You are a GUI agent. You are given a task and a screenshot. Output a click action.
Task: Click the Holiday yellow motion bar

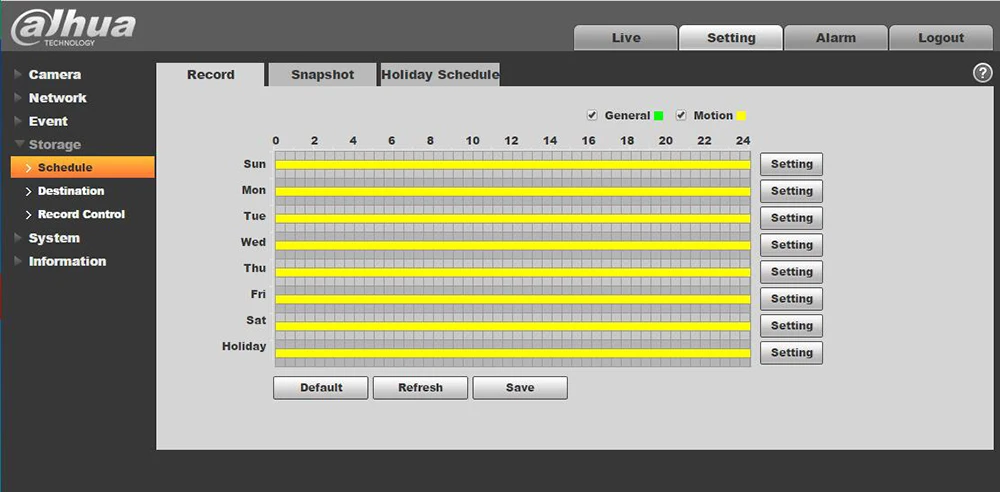pyautogui.click(x=513, y=353)
